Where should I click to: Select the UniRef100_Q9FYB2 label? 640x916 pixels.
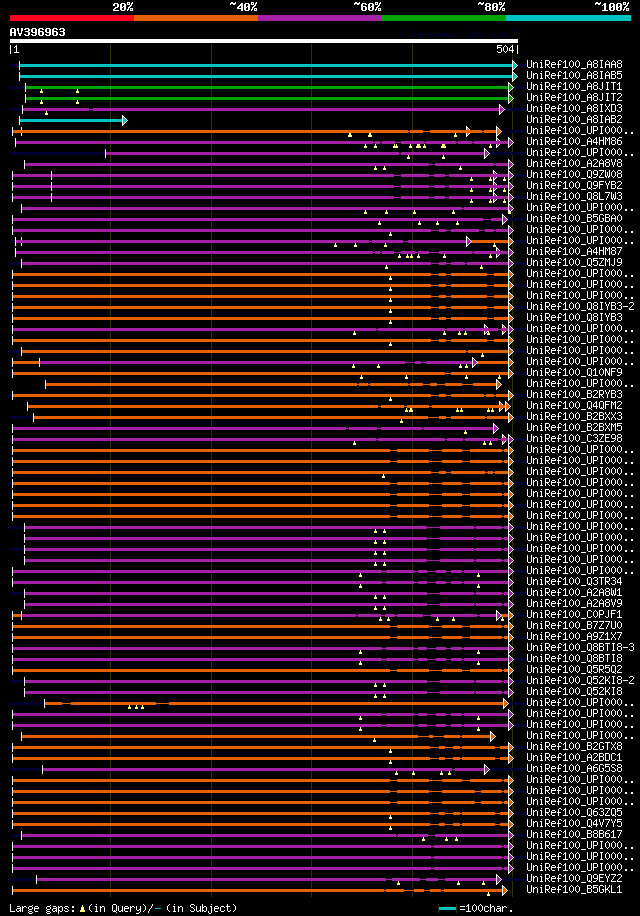pyautogui.click(x=574, y=186)
